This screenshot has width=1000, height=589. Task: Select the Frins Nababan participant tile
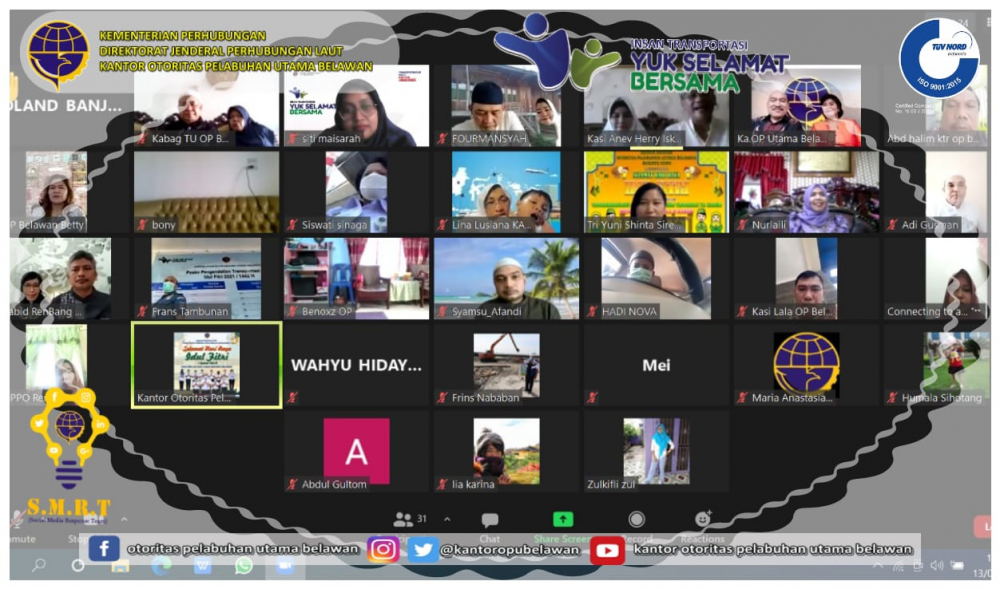tap(506, 365)
